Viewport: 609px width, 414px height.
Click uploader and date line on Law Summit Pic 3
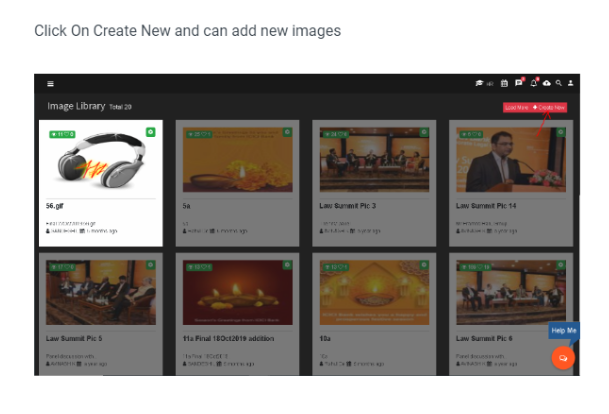point(350,231)
